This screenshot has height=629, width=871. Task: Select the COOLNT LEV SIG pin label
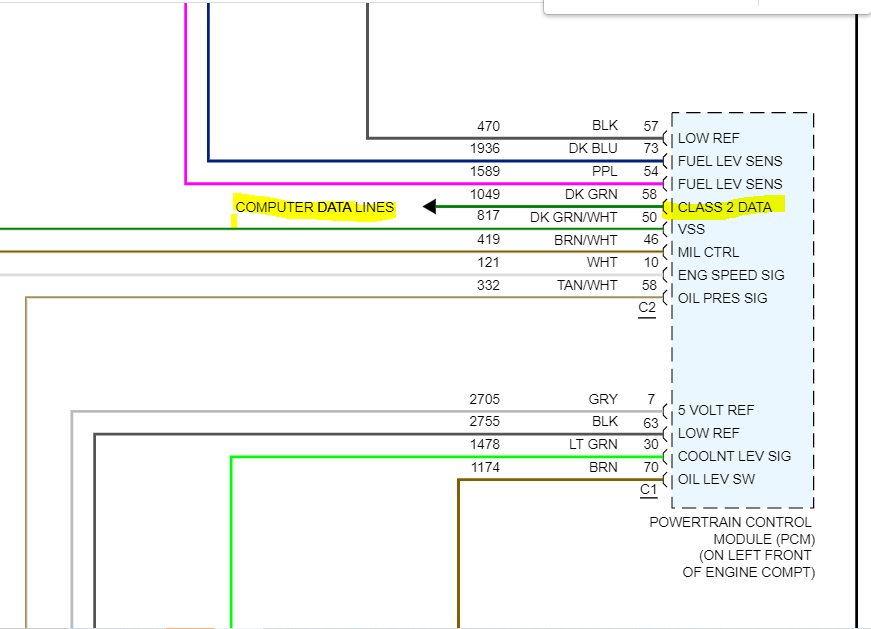pyautogui.click(x=734, y=456)
